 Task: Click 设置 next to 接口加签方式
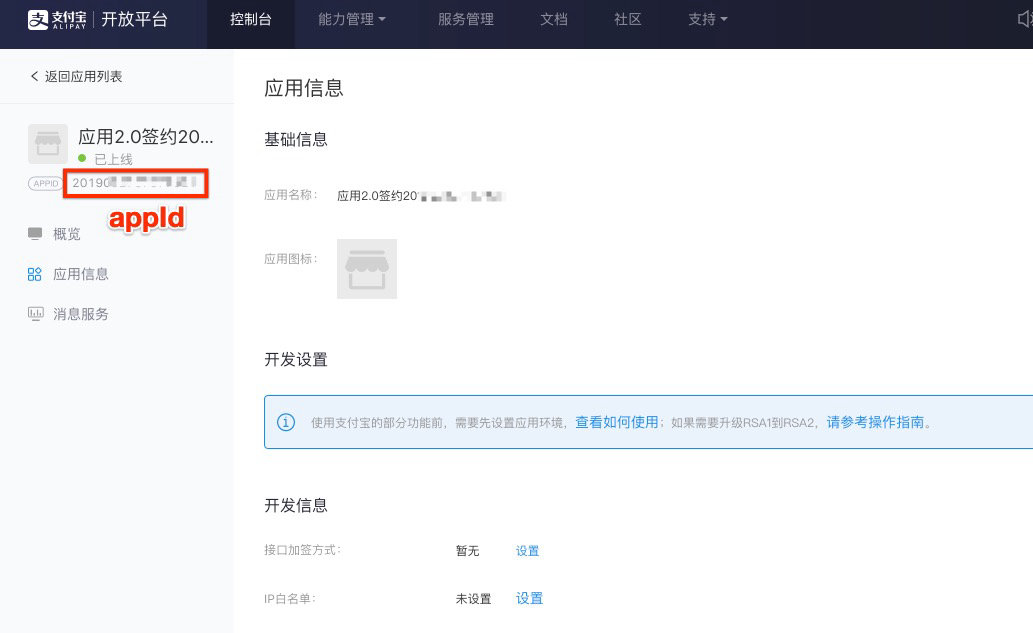pos(527,551)
